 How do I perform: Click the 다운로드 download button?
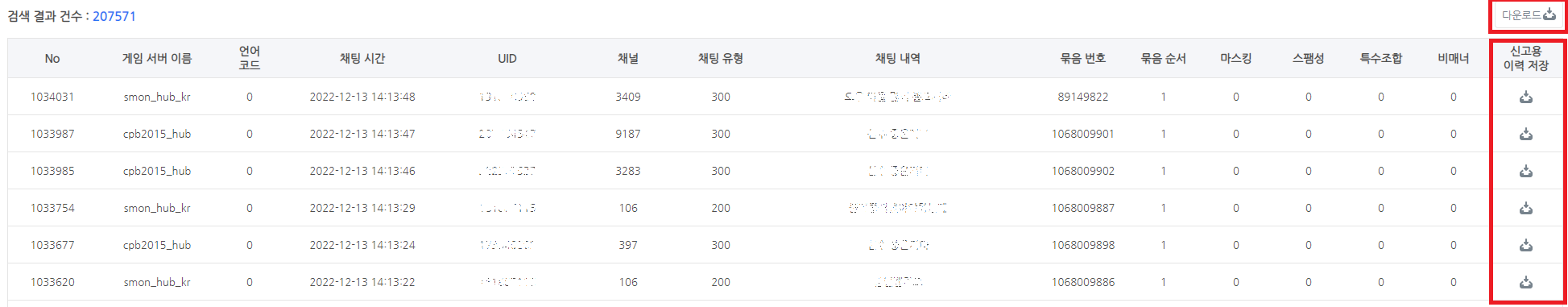click(x=1528, y=15)
